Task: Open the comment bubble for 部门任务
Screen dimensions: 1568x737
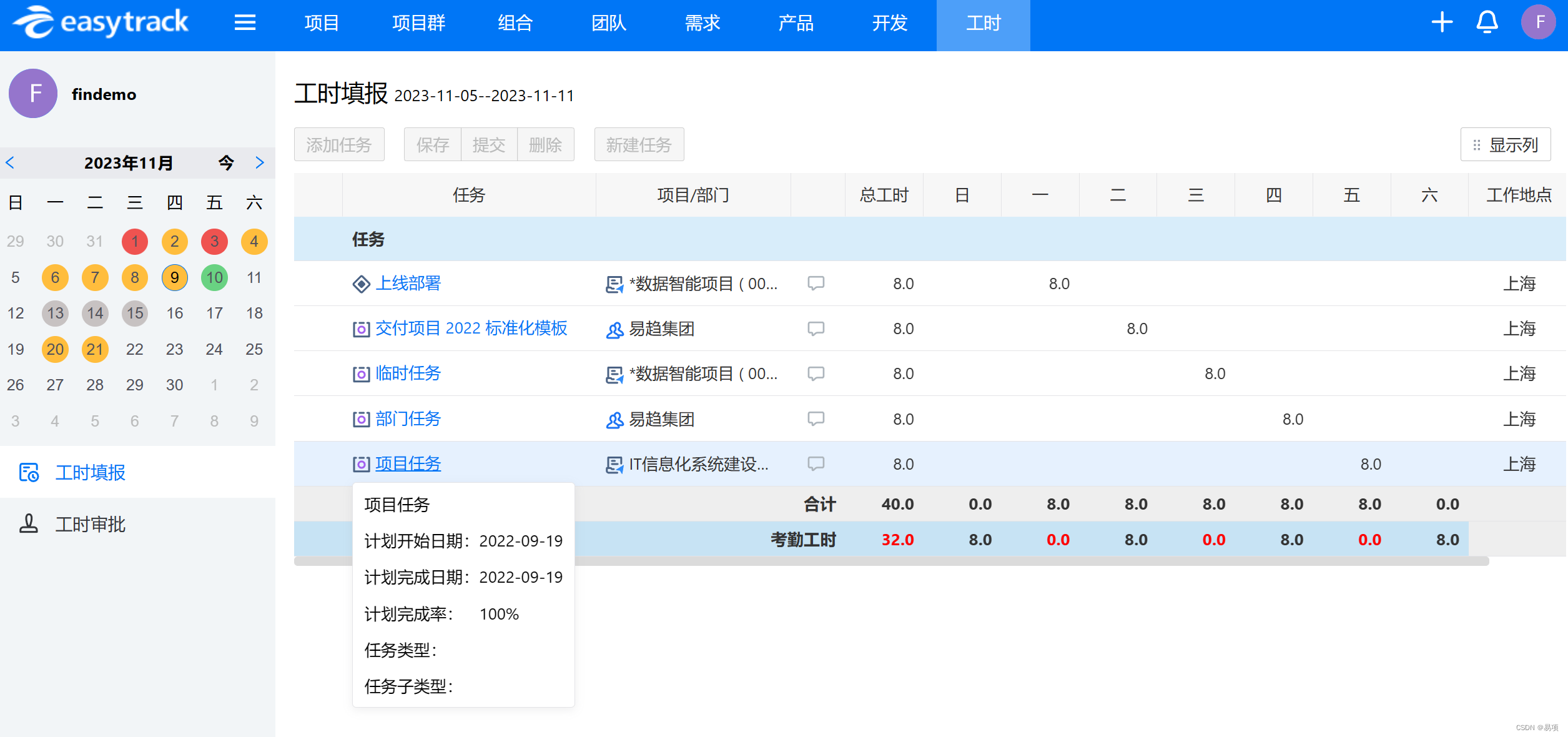Action: (816, 418)
